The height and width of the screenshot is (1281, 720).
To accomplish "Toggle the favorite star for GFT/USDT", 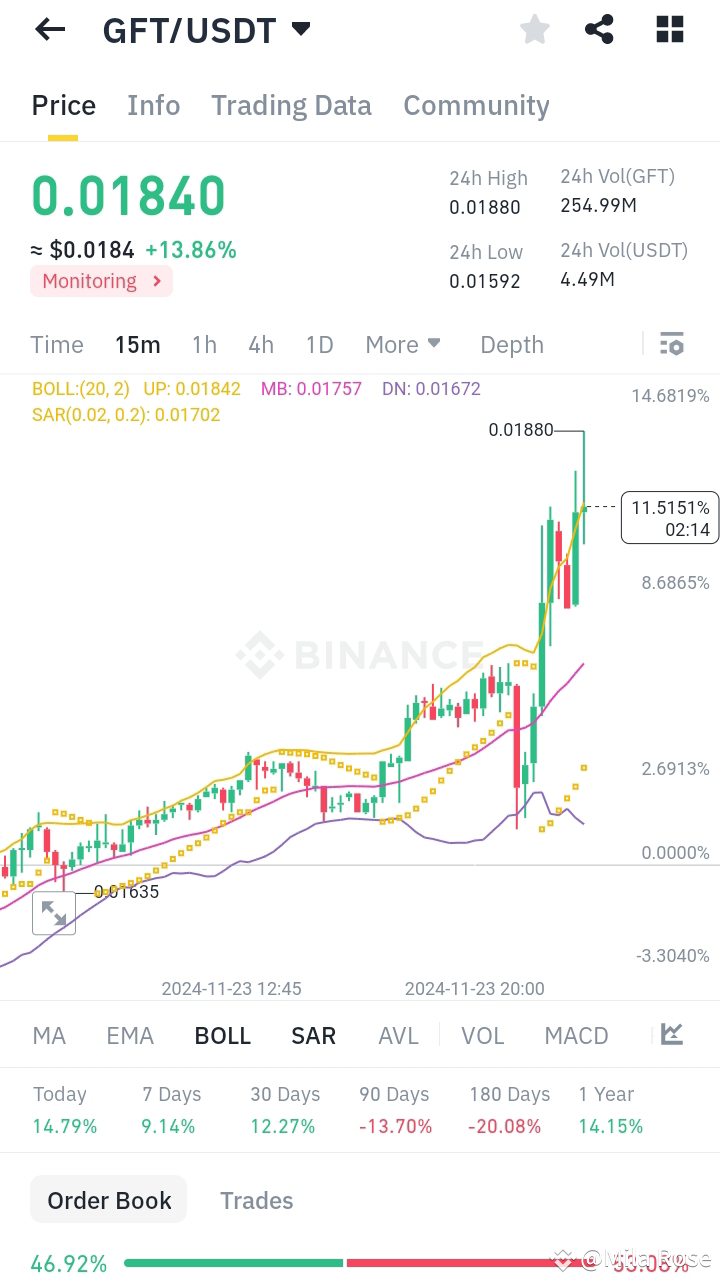I will (x=534, y=29).
